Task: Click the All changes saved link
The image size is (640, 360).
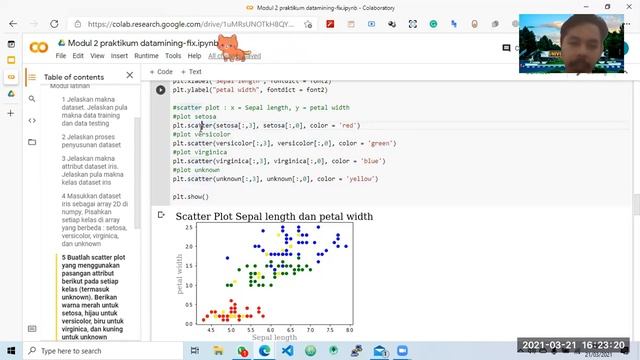Action: 234,56
